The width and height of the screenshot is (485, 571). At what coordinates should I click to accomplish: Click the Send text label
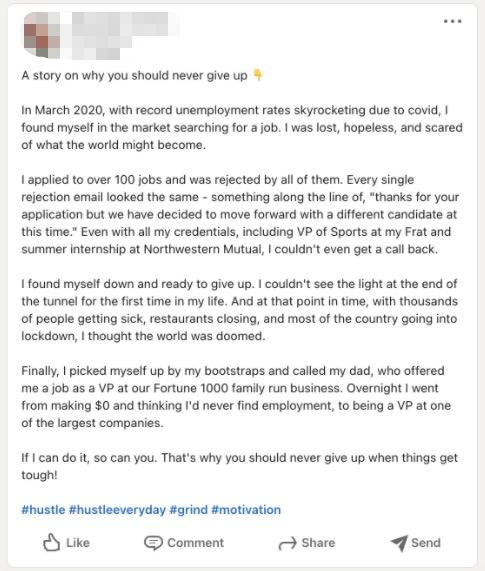click(x=426, y=543)
